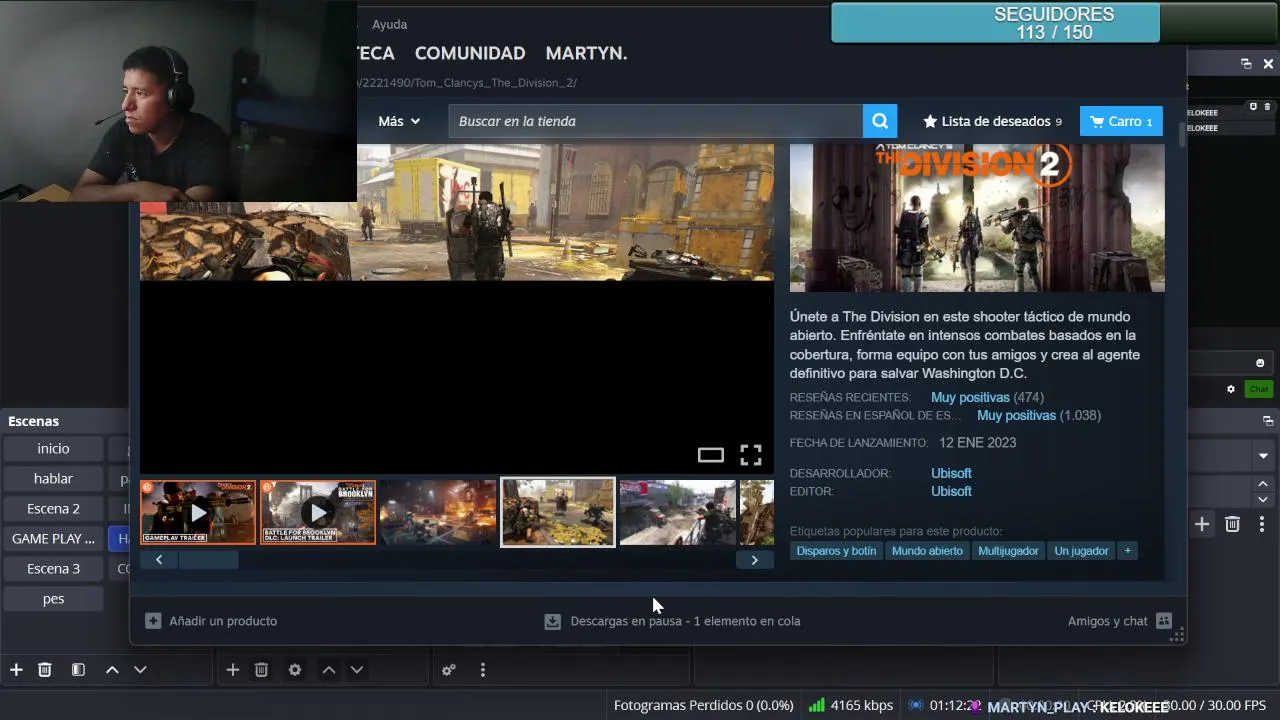Add transition with plus icon in right panel
Viewport: 1280px width, 720px height.
[1202, 524]
